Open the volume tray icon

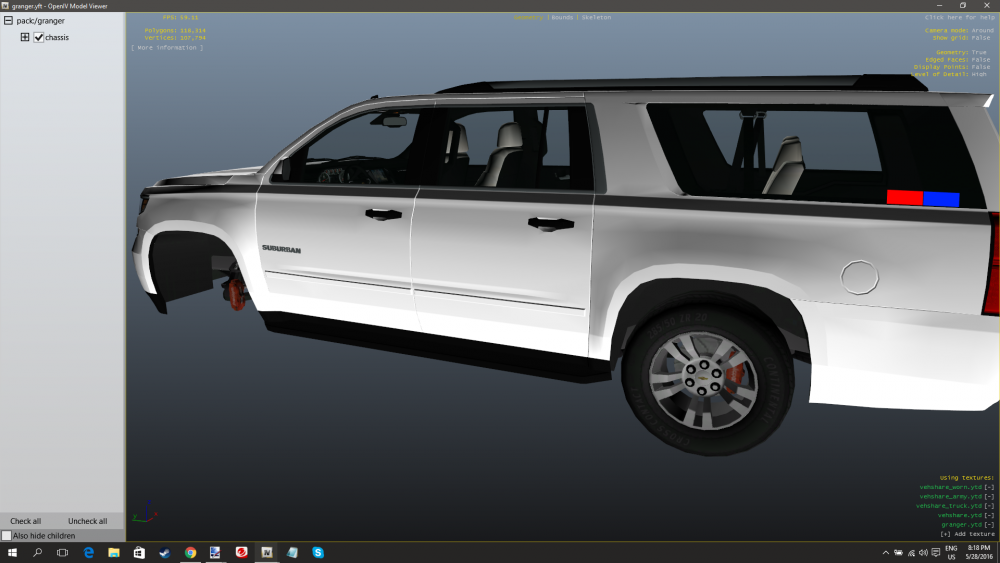pyautogui.click(x=923, y=553)
